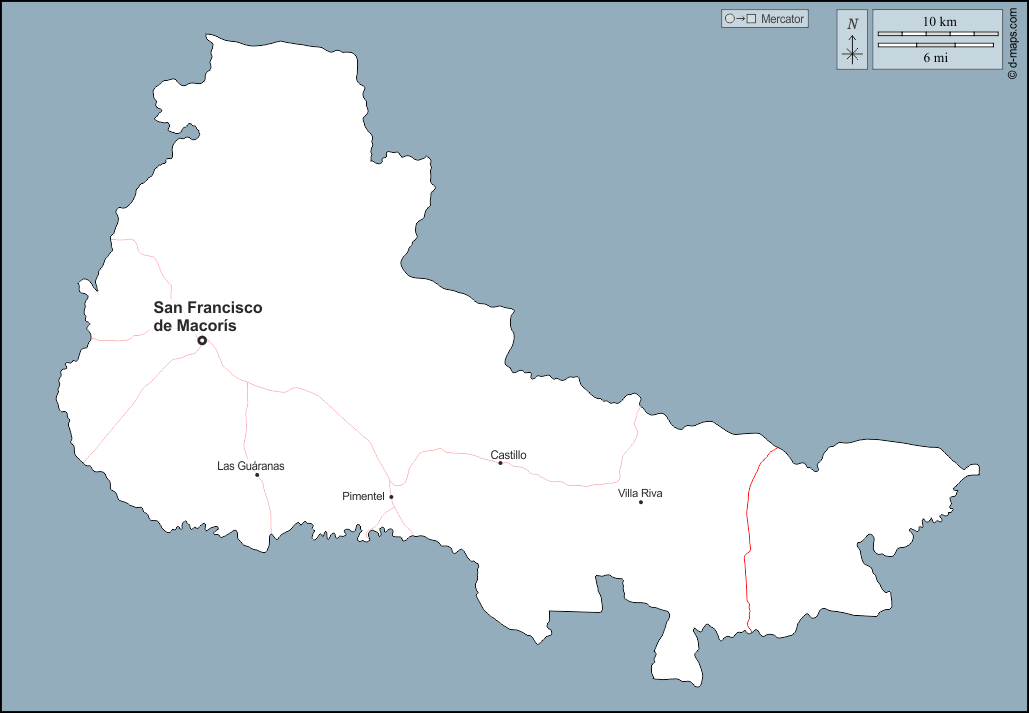Image resolution: width=1029 pixels, height=713 pixels.
Task: Click the Mercator projection label
Action: point(782,19)
